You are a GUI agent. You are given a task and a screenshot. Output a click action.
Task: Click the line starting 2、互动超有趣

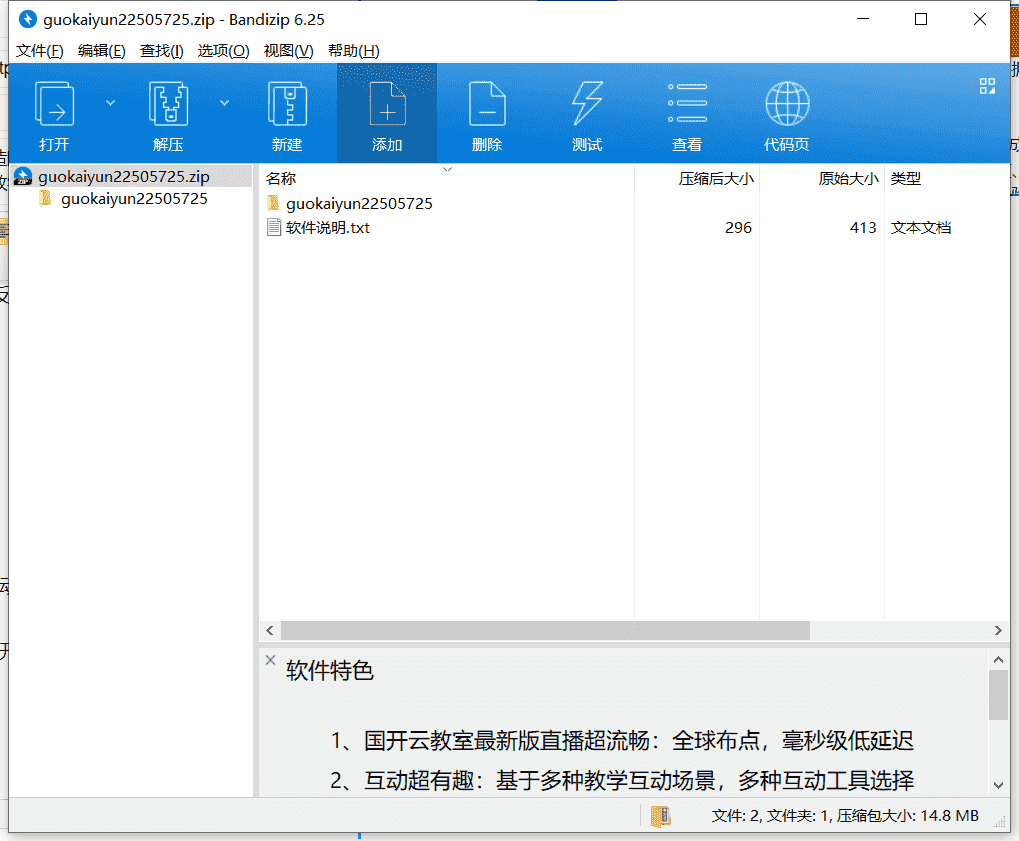click(623, 780)
